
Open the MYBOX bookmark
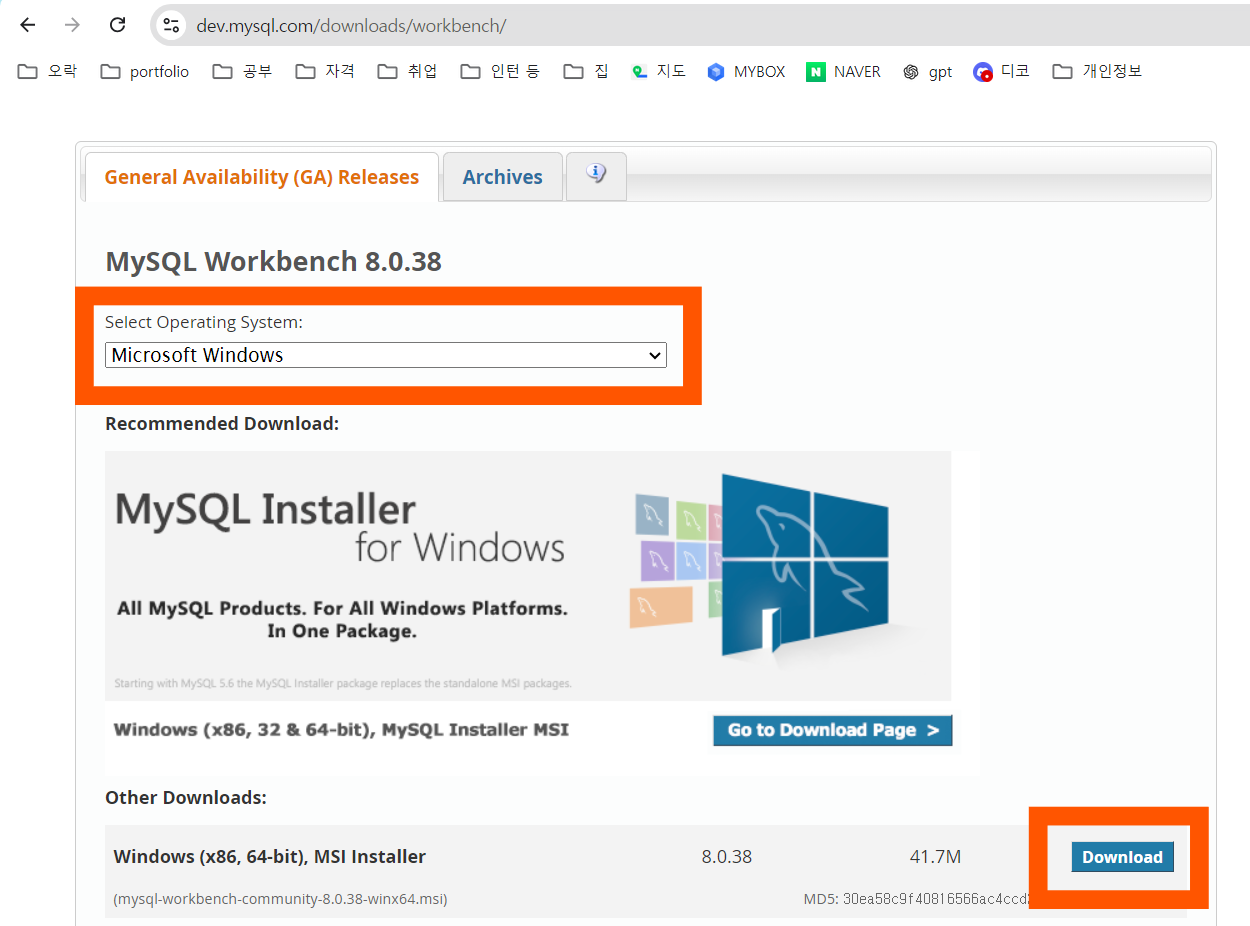[746, 72]
